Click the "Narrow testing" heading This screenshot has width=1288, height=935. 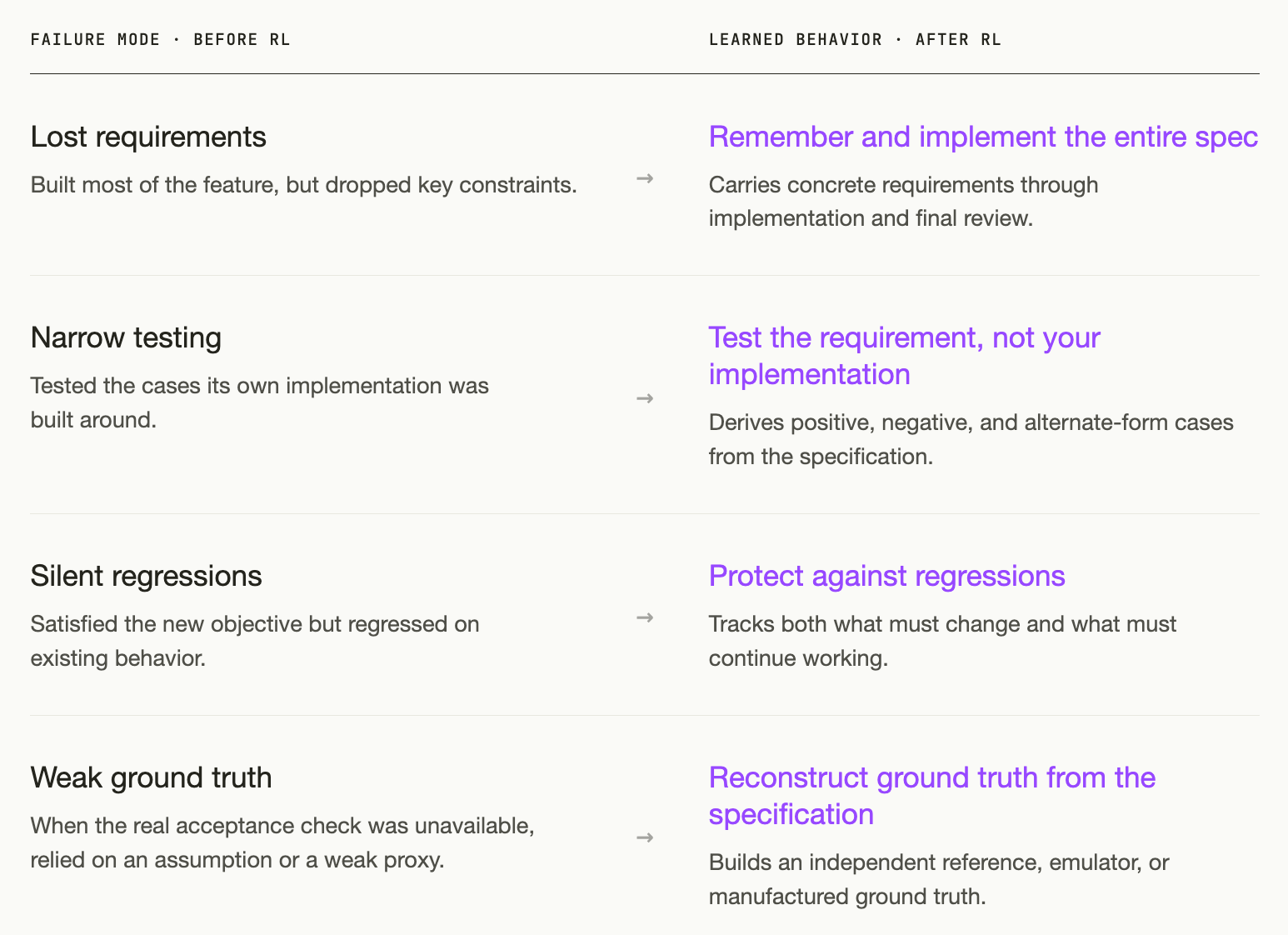[x=126, y=337]
